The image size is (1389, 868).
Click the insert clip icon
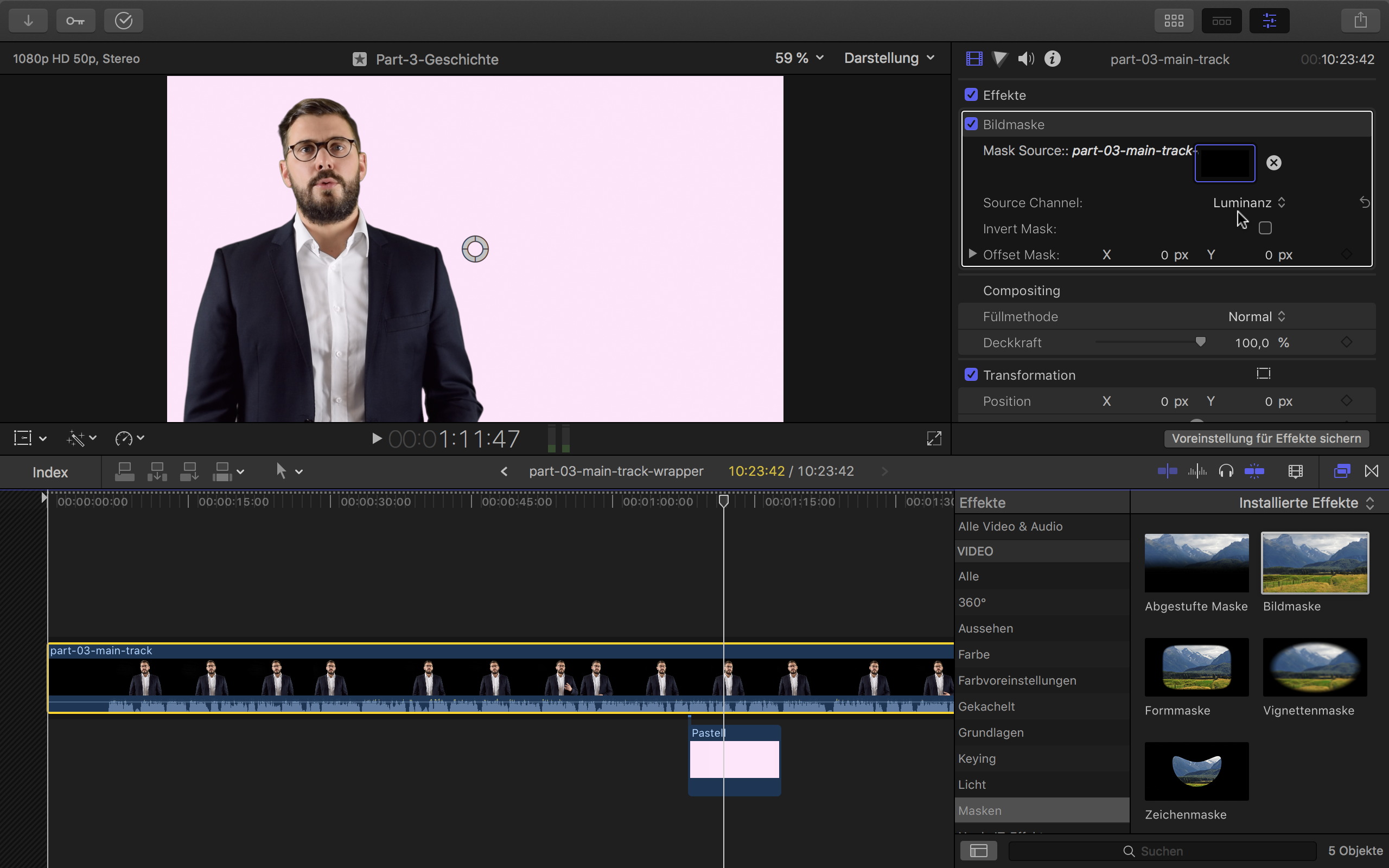coord(157,471)
